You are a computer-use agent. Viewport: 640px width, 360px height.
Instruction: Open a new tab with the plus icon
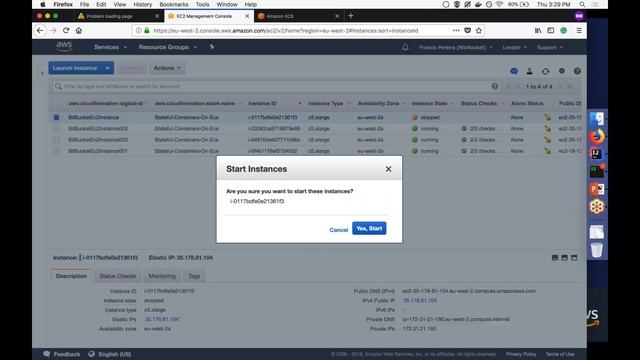(x=350, y=16)
